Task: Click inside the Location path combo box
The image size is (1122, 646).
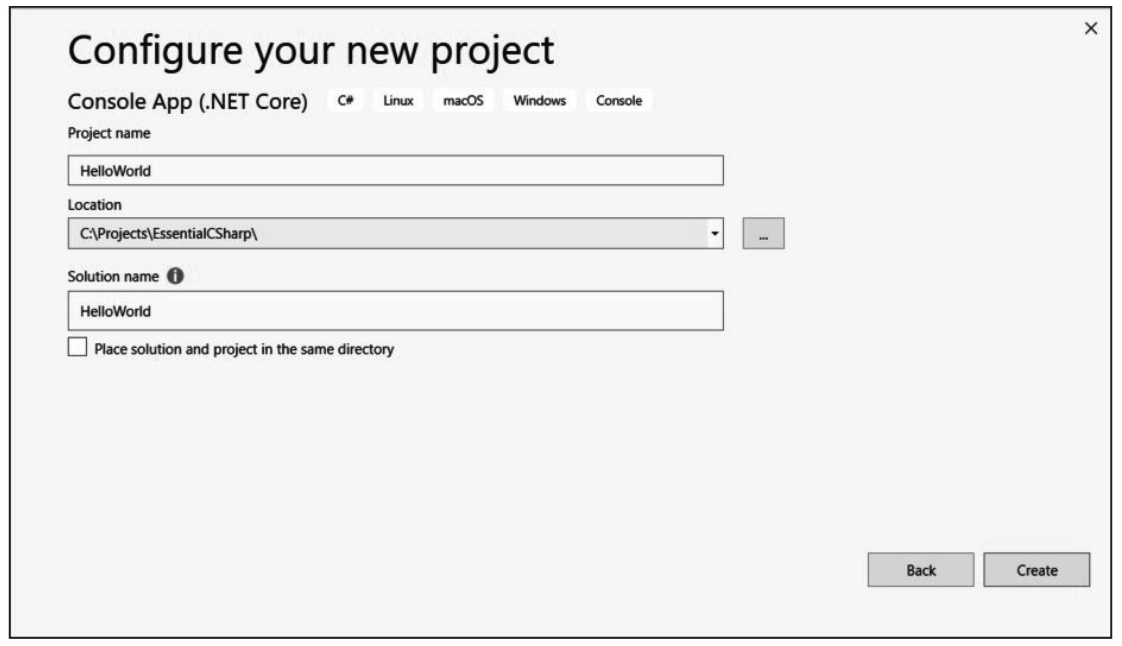Action: (x=385, y=235)
